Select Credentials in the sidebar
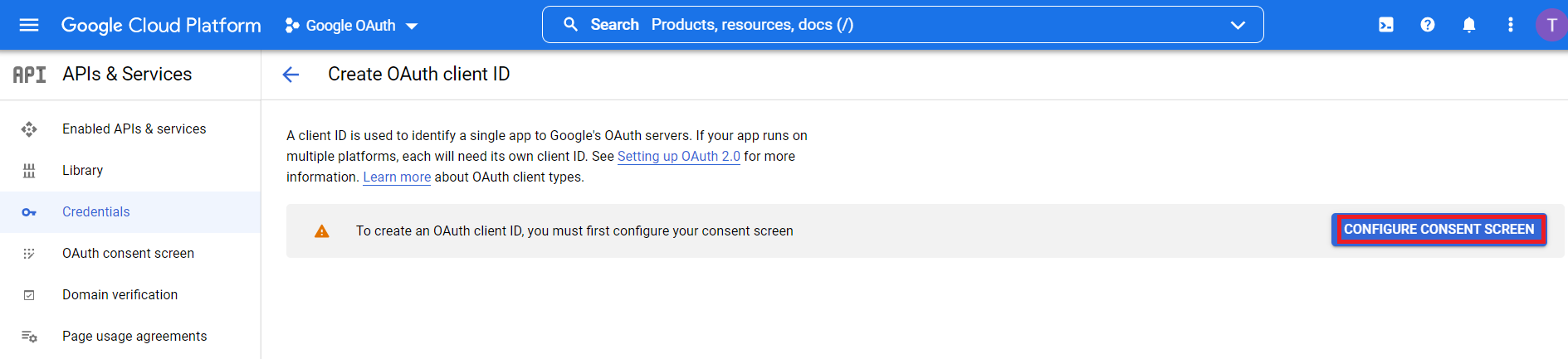1568x359 pixels. pos(95,211)
